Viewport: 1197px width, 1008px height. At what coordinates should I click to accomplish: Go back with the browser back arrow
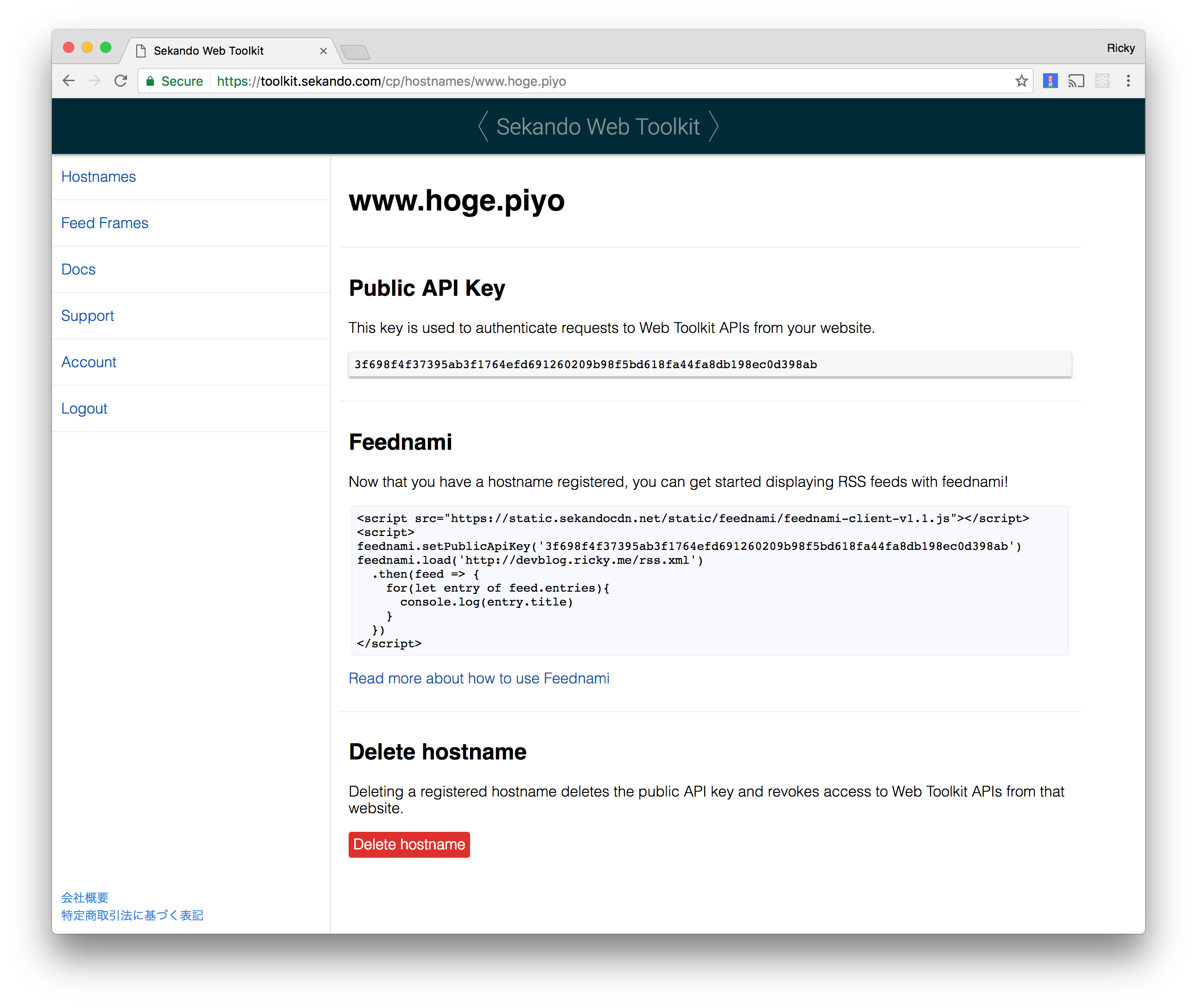69,81
